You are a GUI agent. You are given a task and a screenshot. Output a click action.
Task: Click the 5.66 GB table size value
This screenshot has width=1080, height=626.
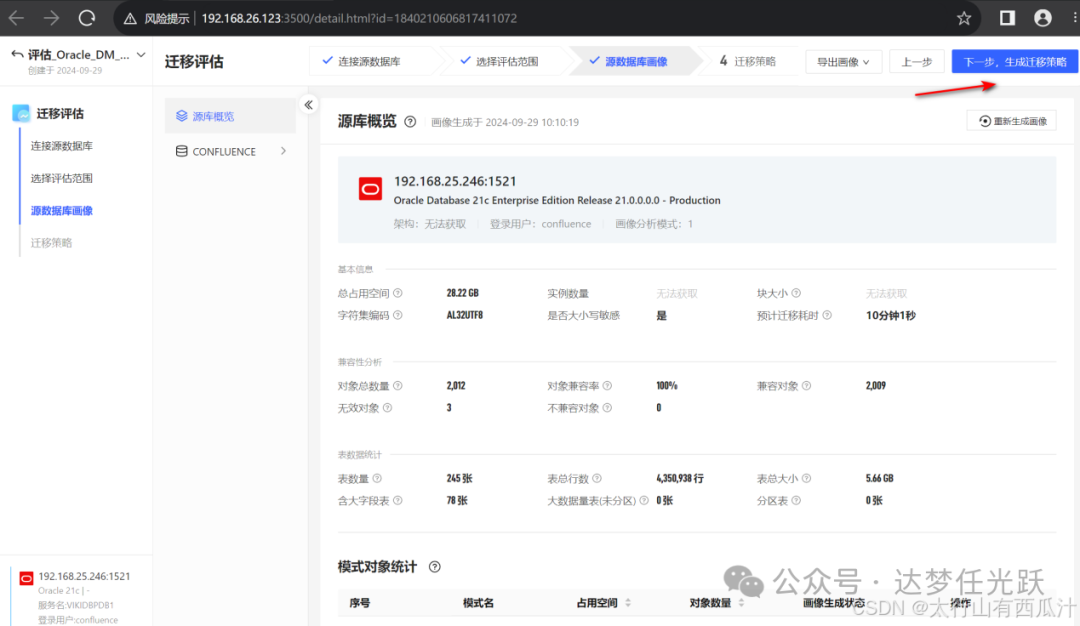click(880, 478)
